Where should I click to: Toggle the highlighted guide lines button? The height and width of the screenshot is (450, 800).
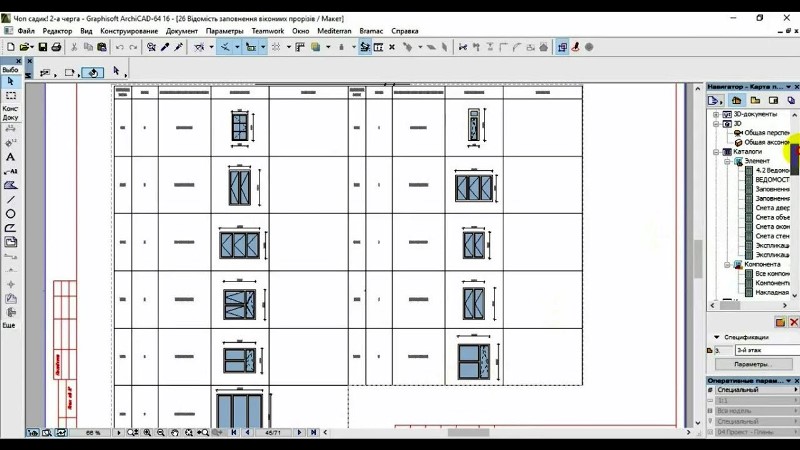point(225,47)
